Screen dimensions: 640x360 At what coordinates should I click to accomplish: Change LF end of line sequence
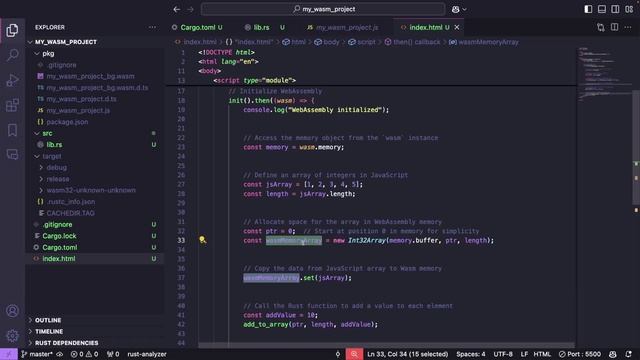click(x=524, y=354)
